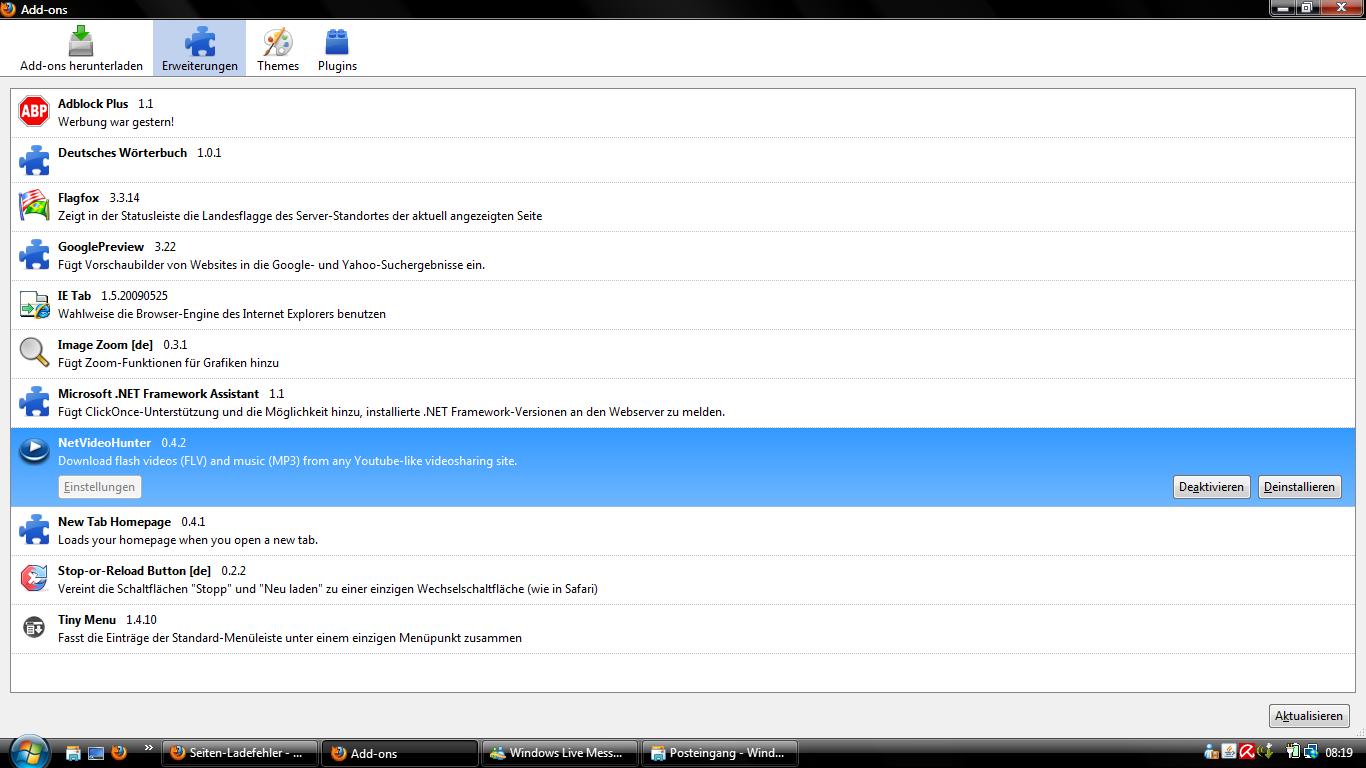This screenshot has height=768, width=1366.
Task: Switch to the Erweiterungen tab
Action: pos(199,49)
